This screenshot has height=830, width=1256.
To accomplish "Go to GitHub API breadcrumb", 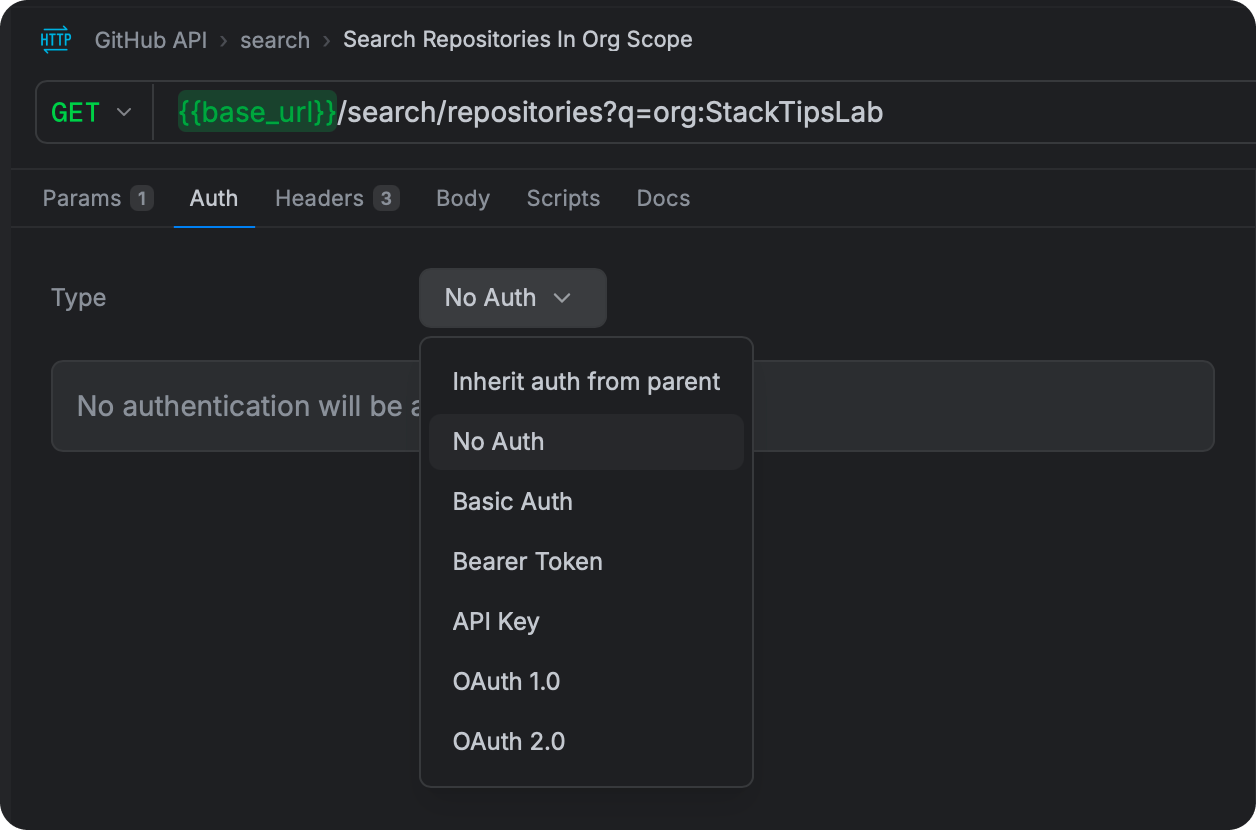I will click(x=151, y=40).
